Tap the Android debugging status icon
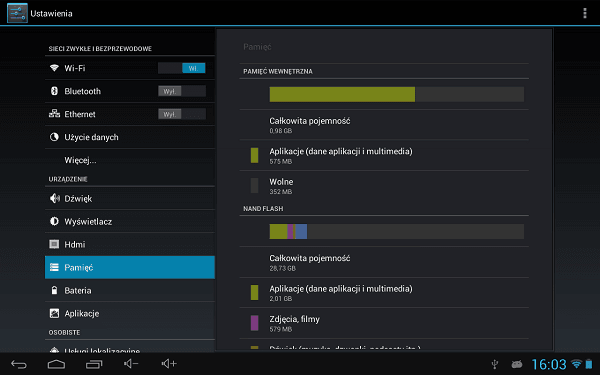This screenshot has height=375, width=600. (x=517, y=364)
